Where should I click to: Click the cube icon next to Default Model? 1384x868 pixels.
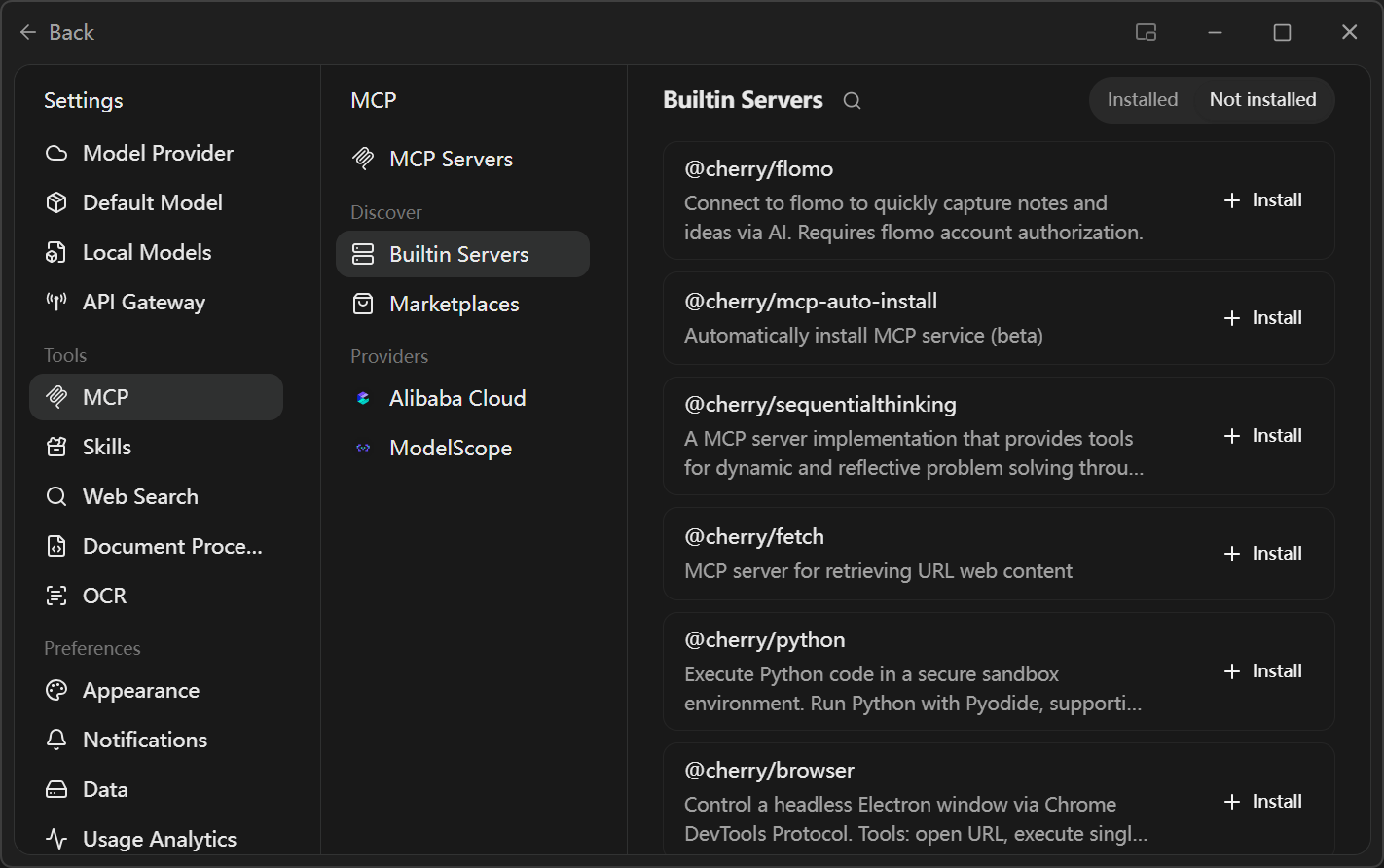pyautogui.click(x=56, y=202)
